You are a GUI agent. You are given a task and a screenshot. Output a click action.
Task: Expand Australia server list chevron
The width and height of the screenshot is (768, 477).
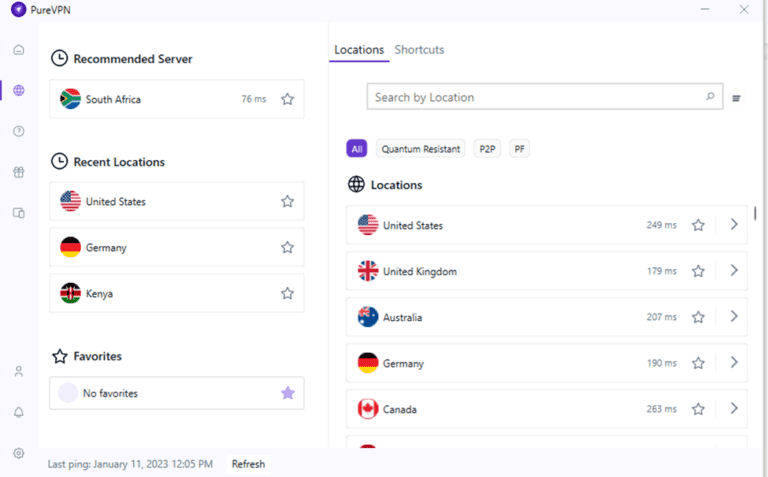pyautogui.click(x=734, y=317)
